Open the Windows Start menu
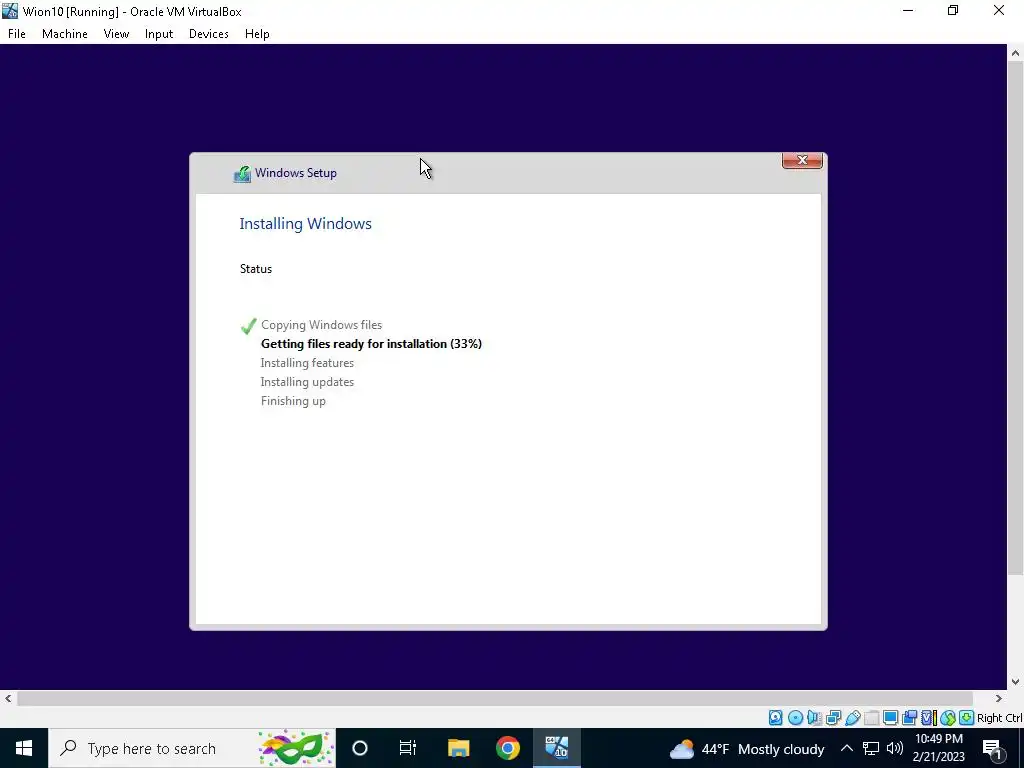Screen dimensions: 1024x768 24,748
